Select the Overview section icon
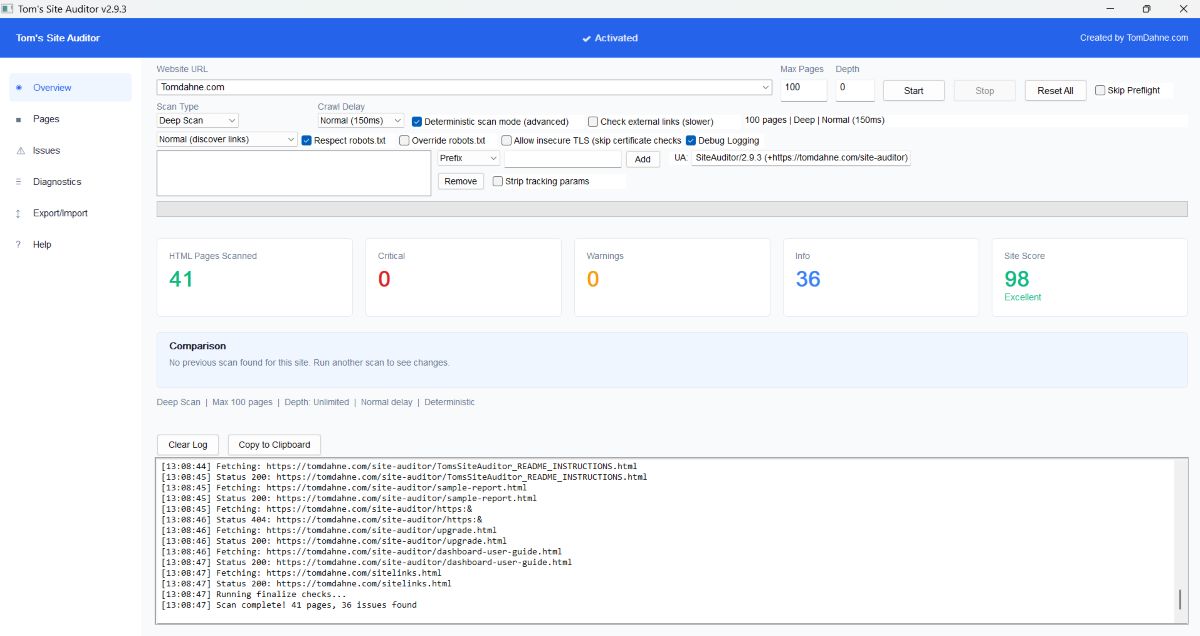 point(18,87)
